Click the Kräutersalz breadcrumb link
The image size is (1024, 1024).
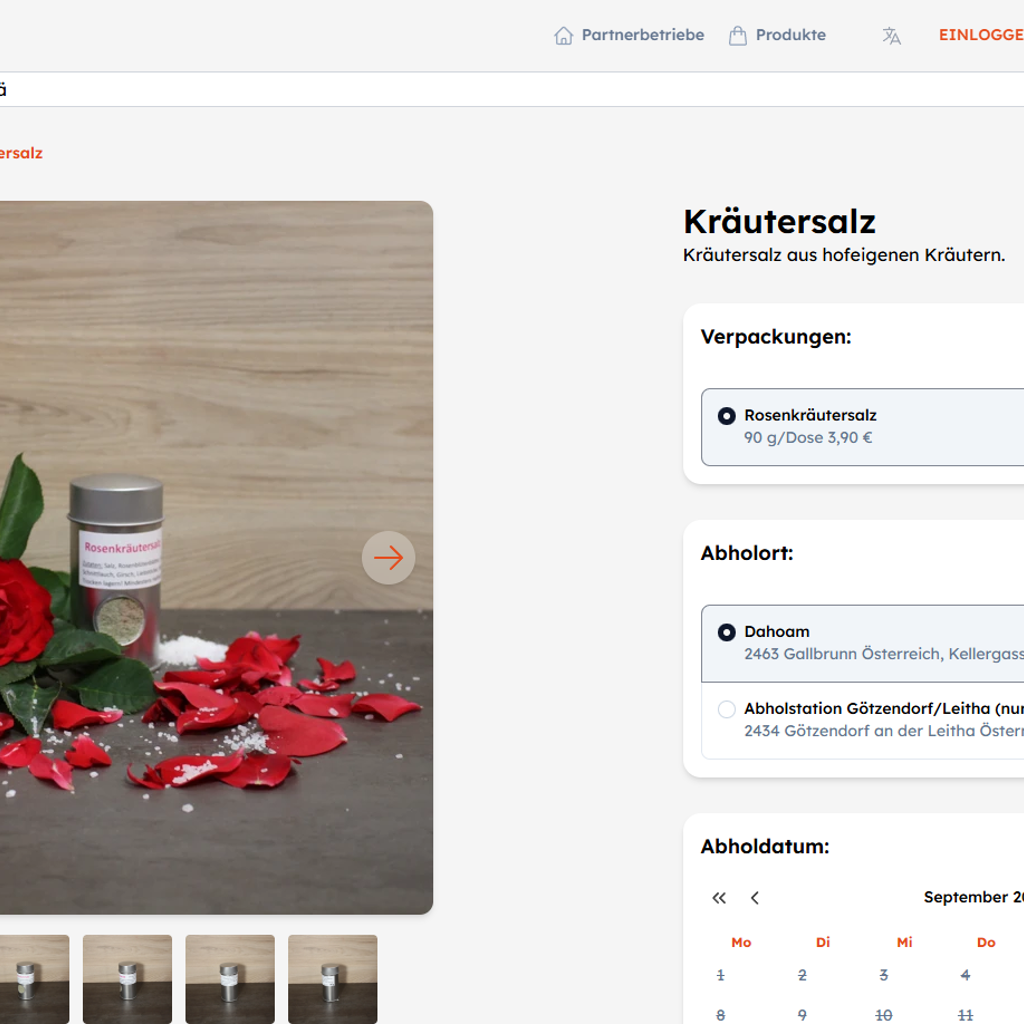click(20, 153)
